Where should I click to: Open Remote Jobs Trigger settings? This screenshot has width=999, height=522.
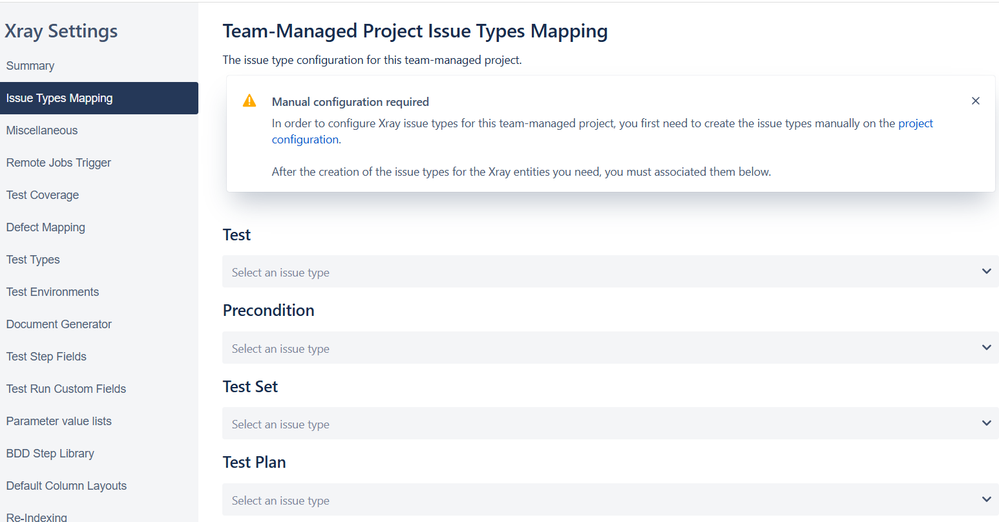[59, 163]
